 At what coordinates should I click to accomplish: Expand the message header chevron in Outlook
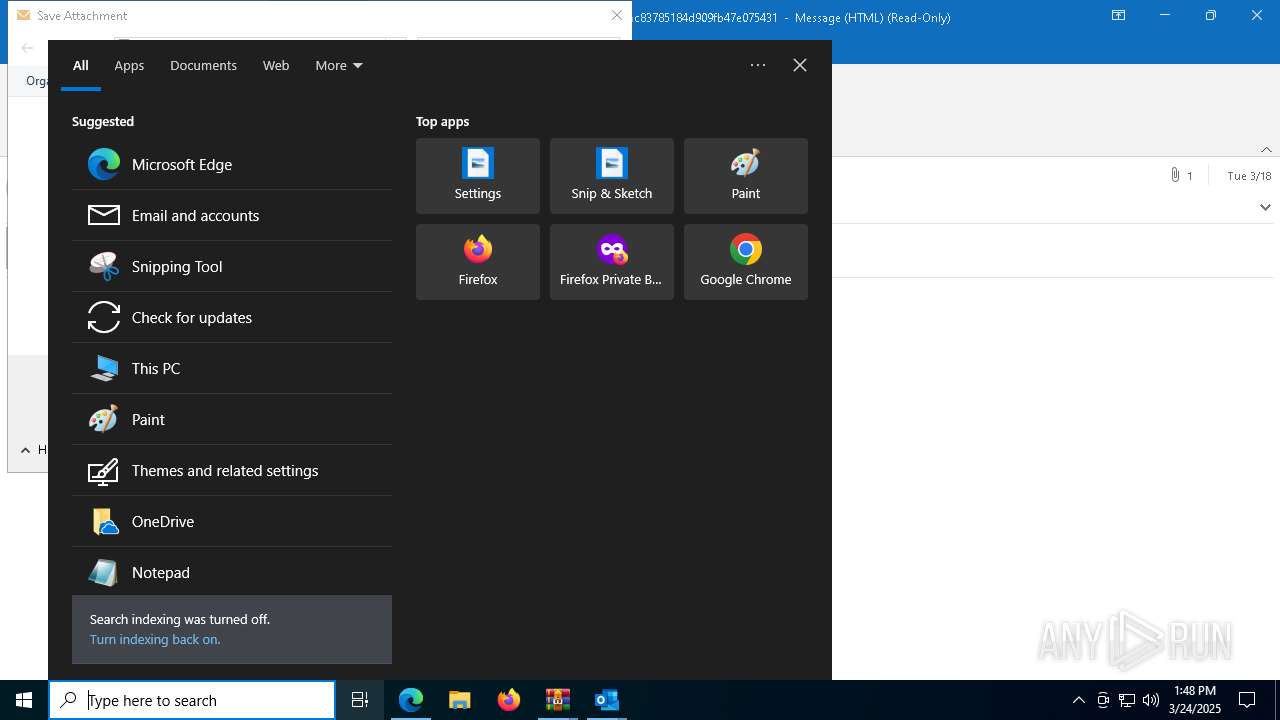pos(1265,207)
